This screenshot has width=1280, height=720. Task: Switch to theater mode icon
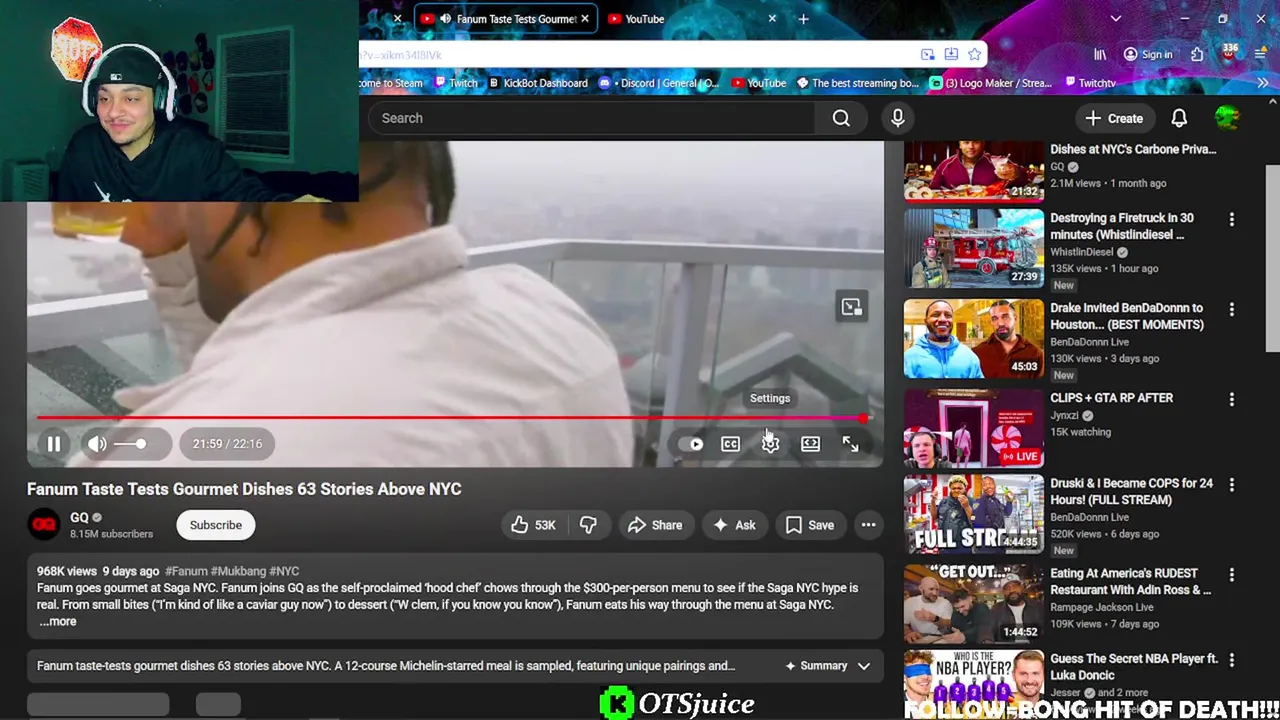pos(810,444)
